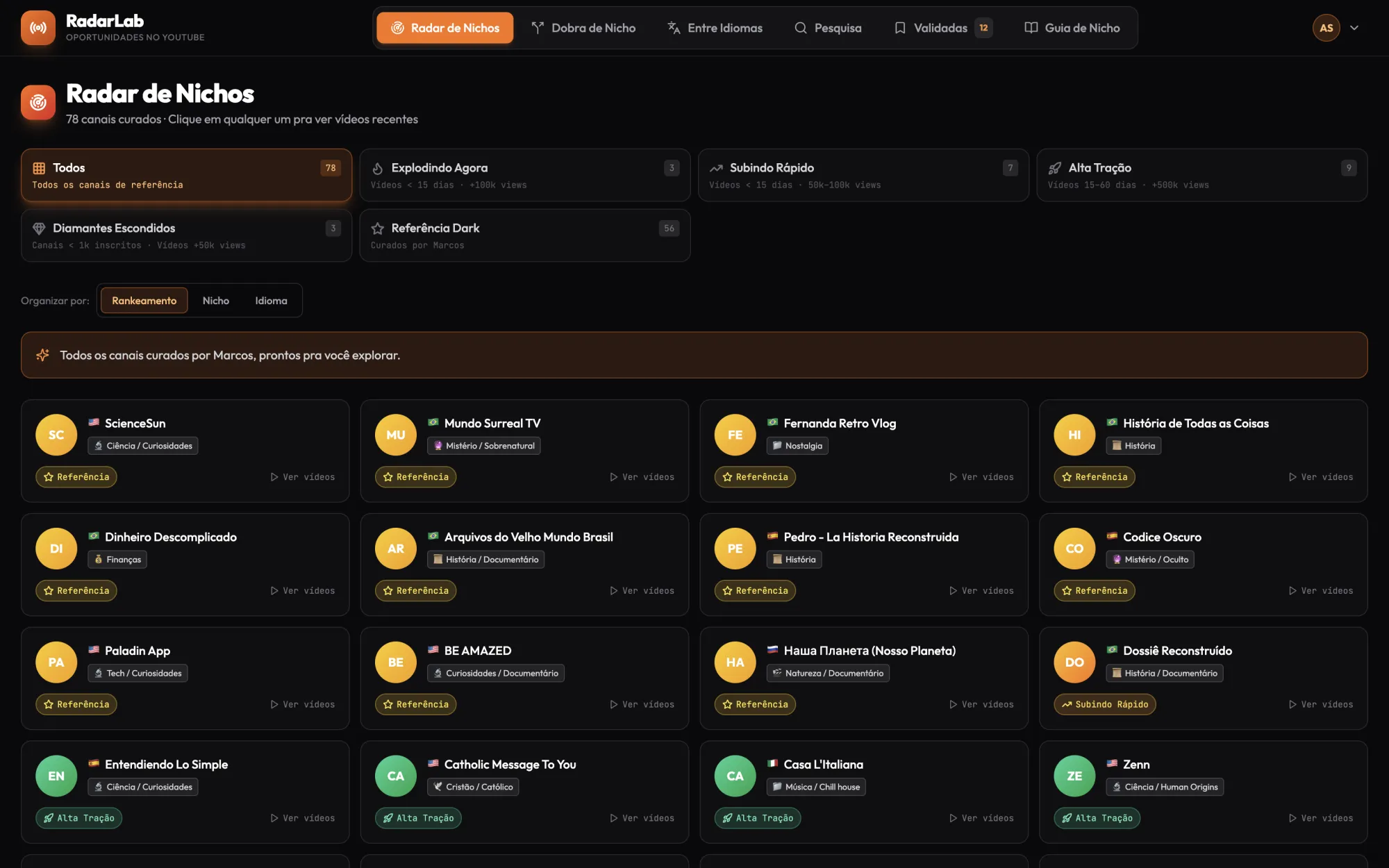
Task: Click the Entendiendo Lo Simple EN avatar
Action: [56, 776]
